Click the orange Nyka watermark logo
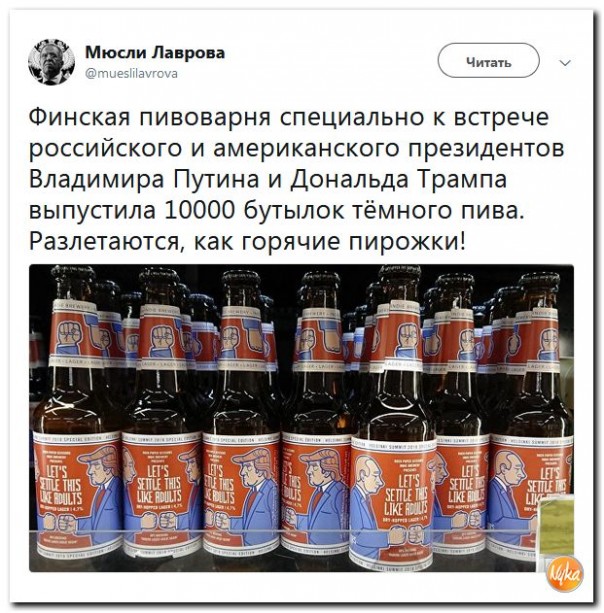The image size is (604, 613). tap(565, 574)
